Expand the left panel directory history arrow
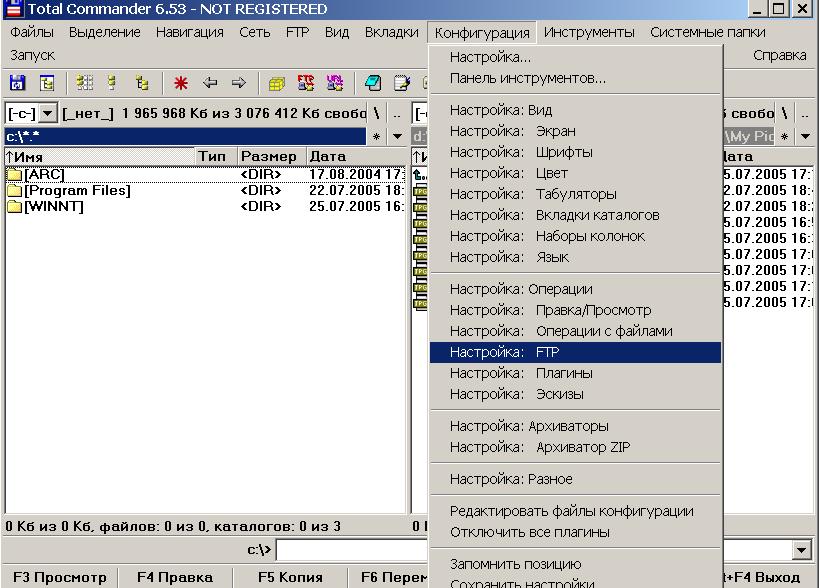Image resolution: width=819 pixels, height=588 pixels. [397, 137]
